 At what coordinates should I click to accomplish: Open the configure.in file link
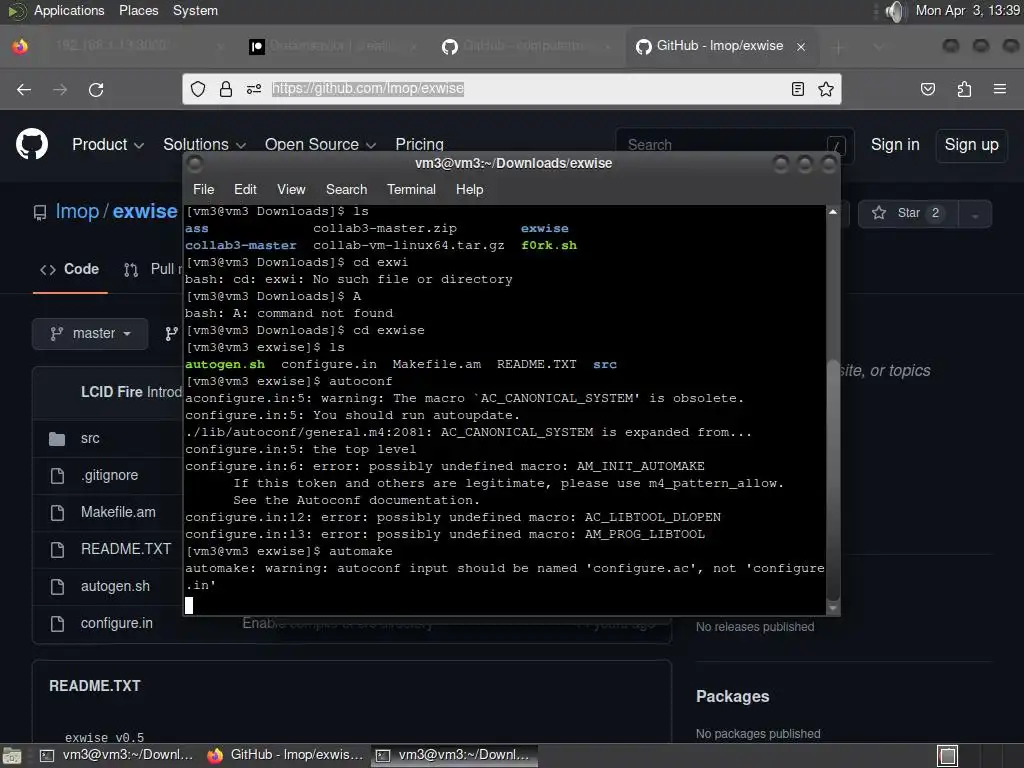pyautogui.click(x=117, y=624)
